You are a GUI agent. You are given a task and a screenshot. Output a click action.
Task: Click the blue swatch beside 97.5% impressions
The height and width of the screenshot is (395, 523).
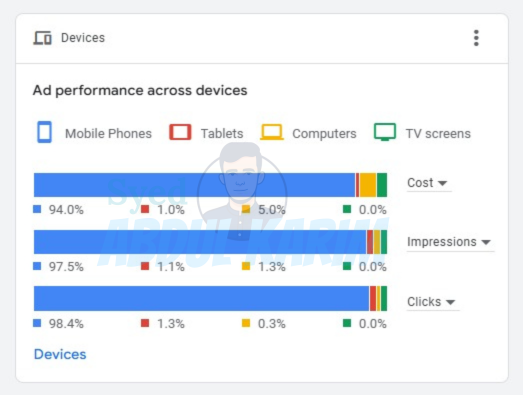tap(37, 266)
